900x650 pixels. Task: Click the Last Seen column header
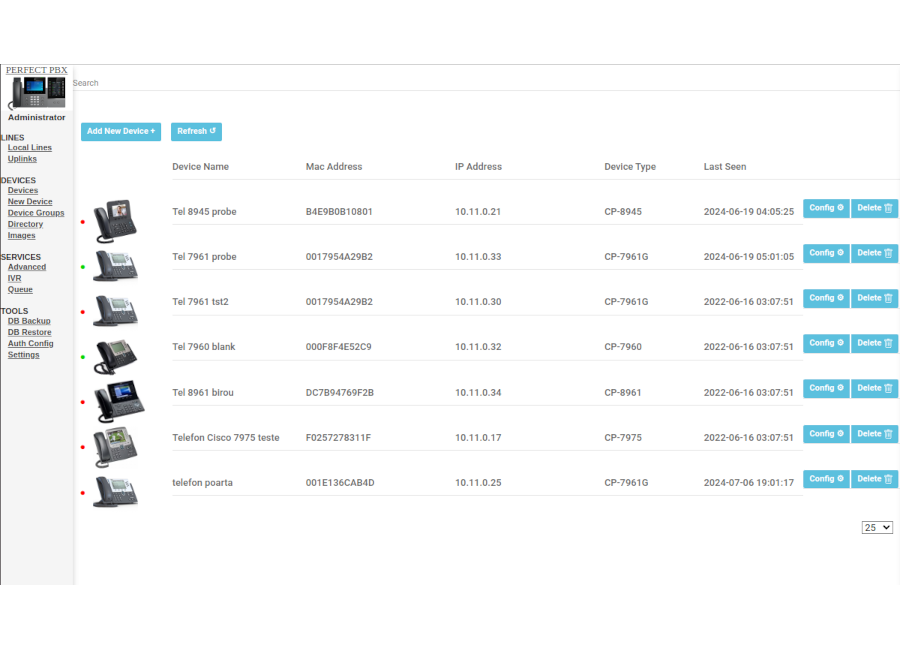tap(725, 167)
